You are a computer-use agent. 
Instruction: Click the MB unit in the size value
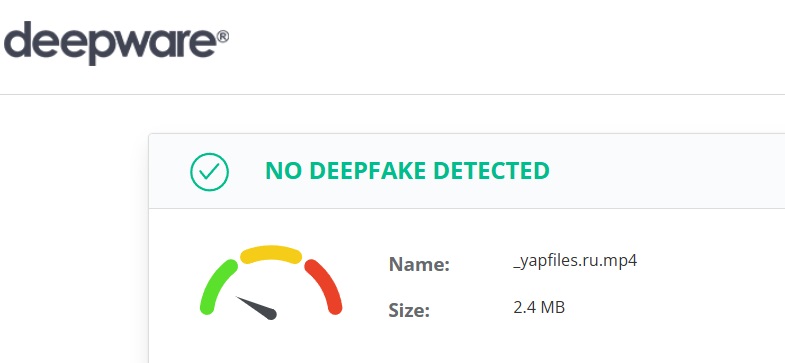pyautogui.click(x=552, y=307)
